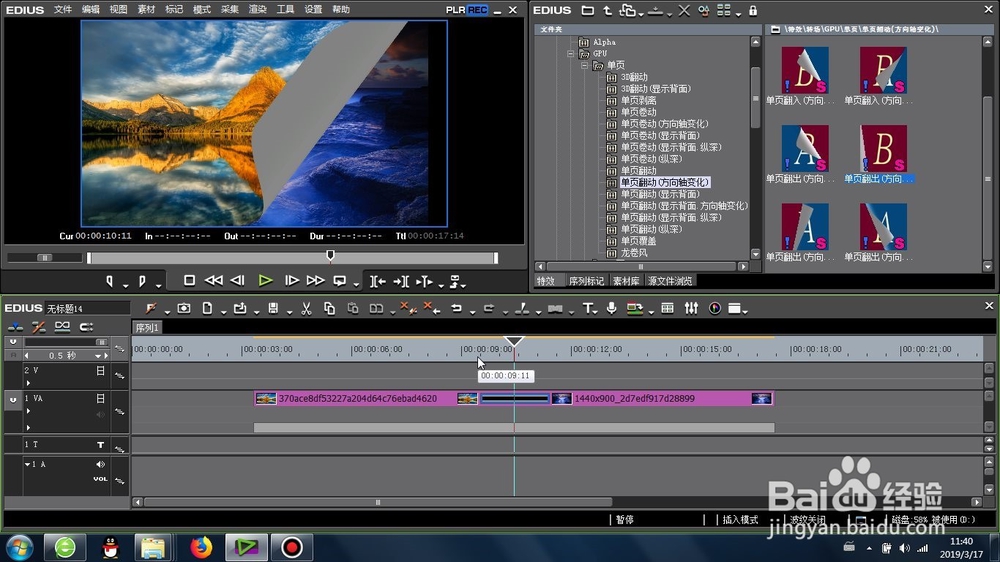This screenshot has height=562, width=1000.
Task: Open Undo history dropdown arrow
Action: [x=473, y=312]
